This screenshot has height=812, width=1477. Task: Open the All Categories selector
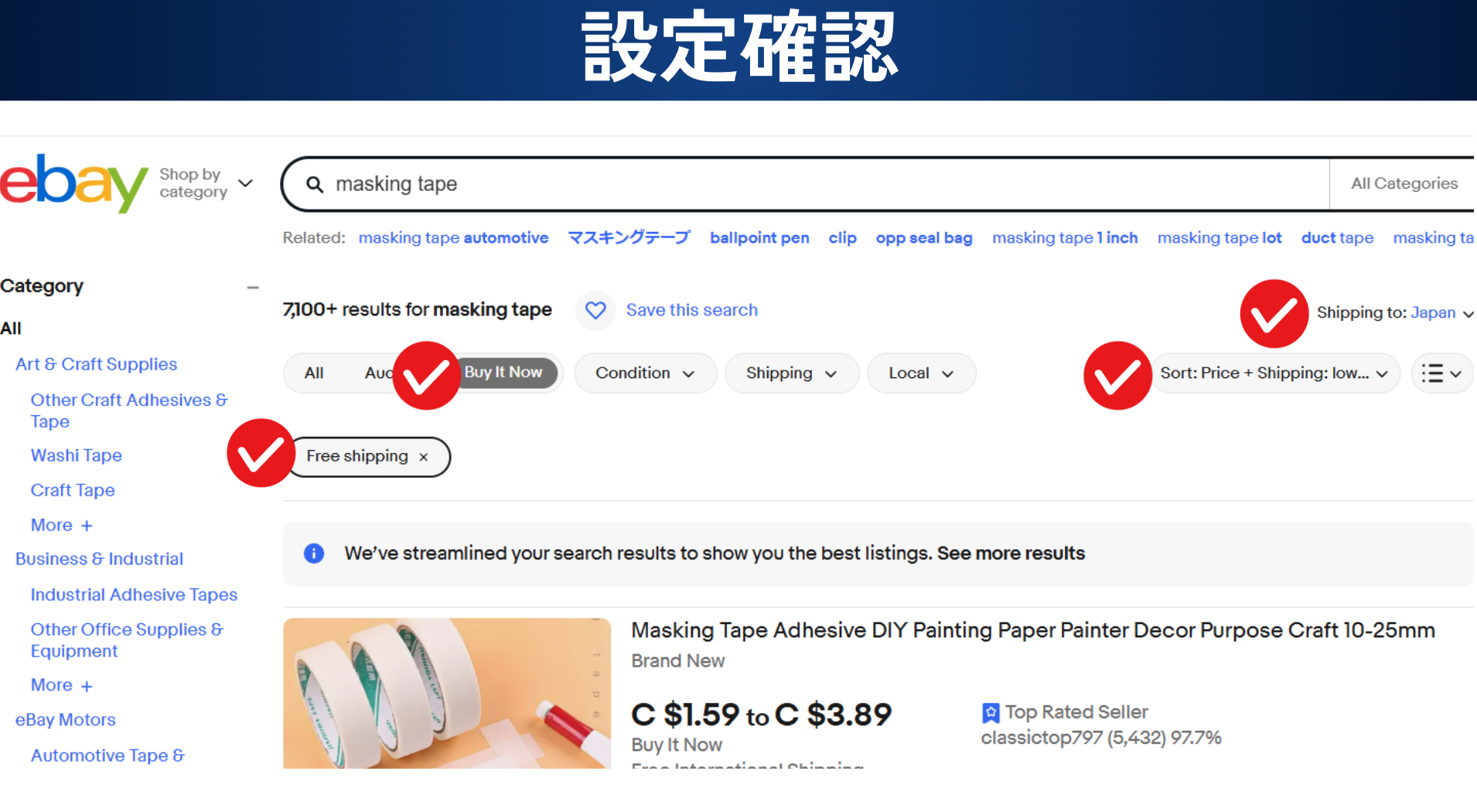(x=1404, y=184)
